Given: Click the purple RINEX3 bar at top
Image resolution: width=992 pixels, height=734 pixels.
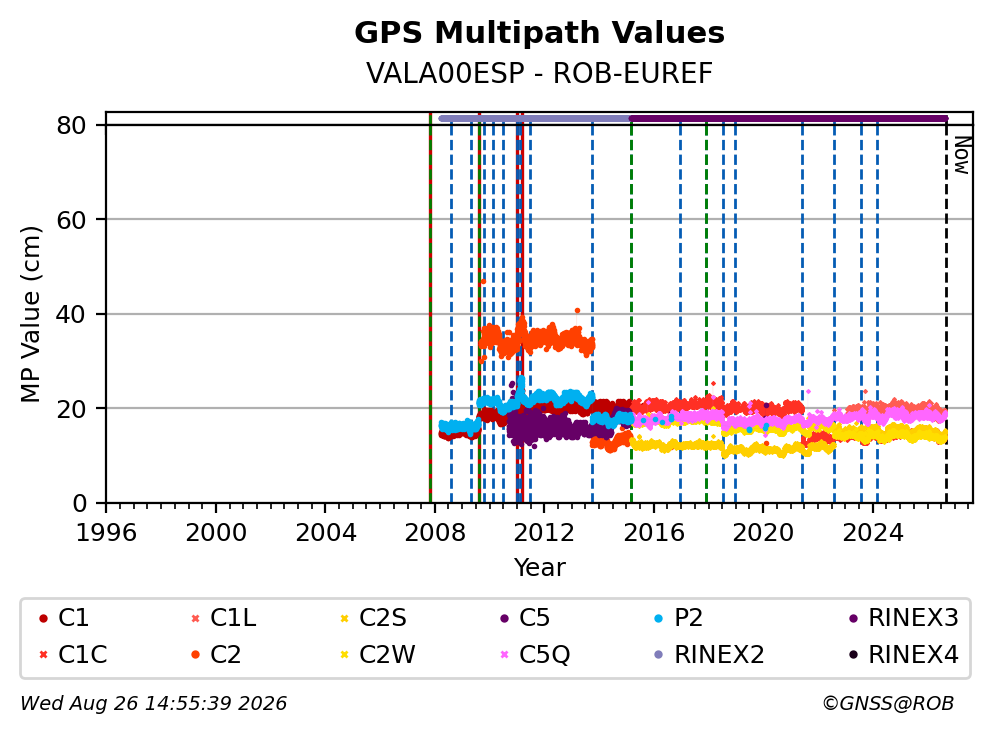Looking at the screenshot, I should pyautogui.click(x=788, y=118).
